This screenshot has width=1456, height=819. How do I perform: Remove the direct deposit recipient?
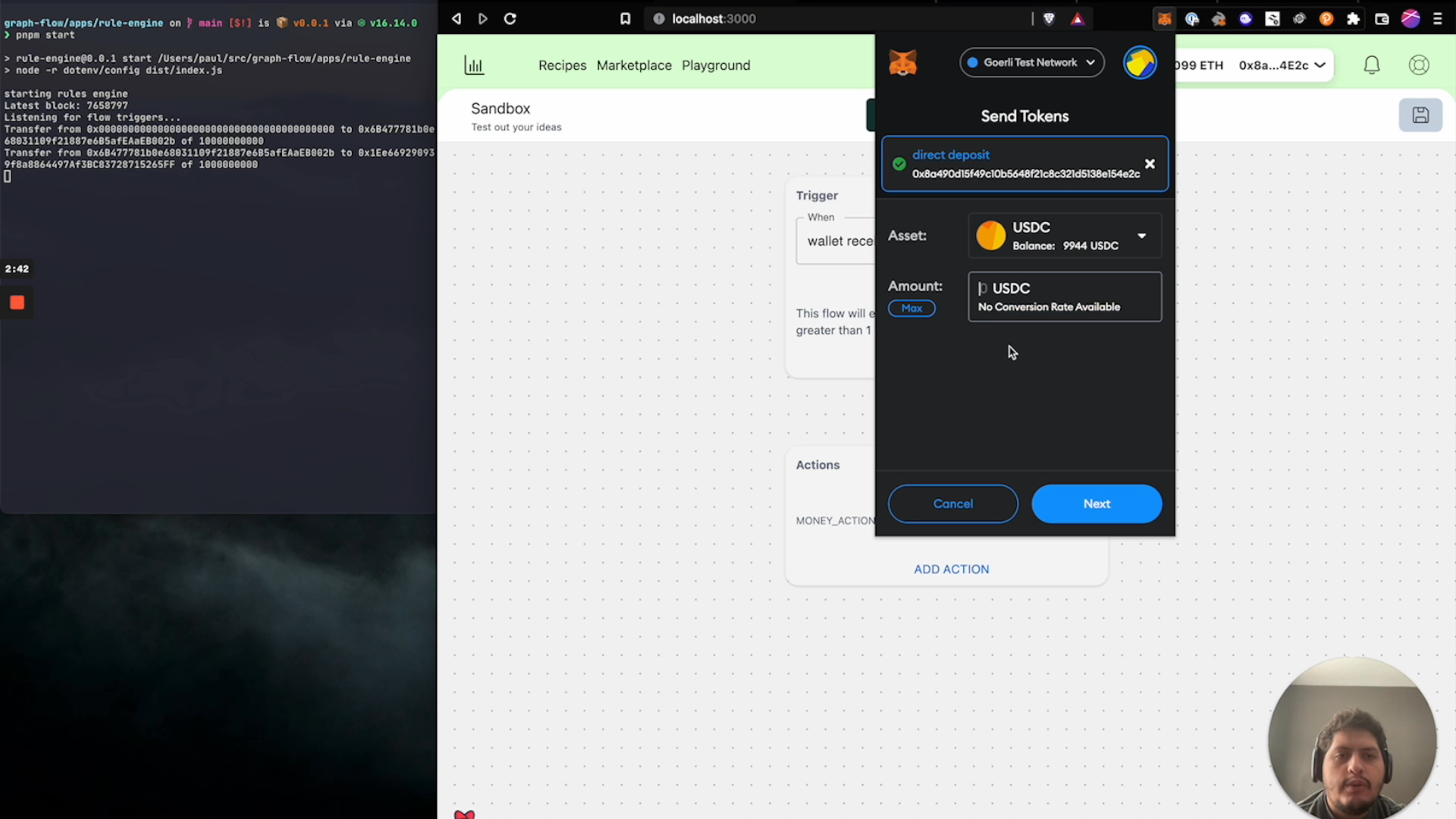[1150, 164]
